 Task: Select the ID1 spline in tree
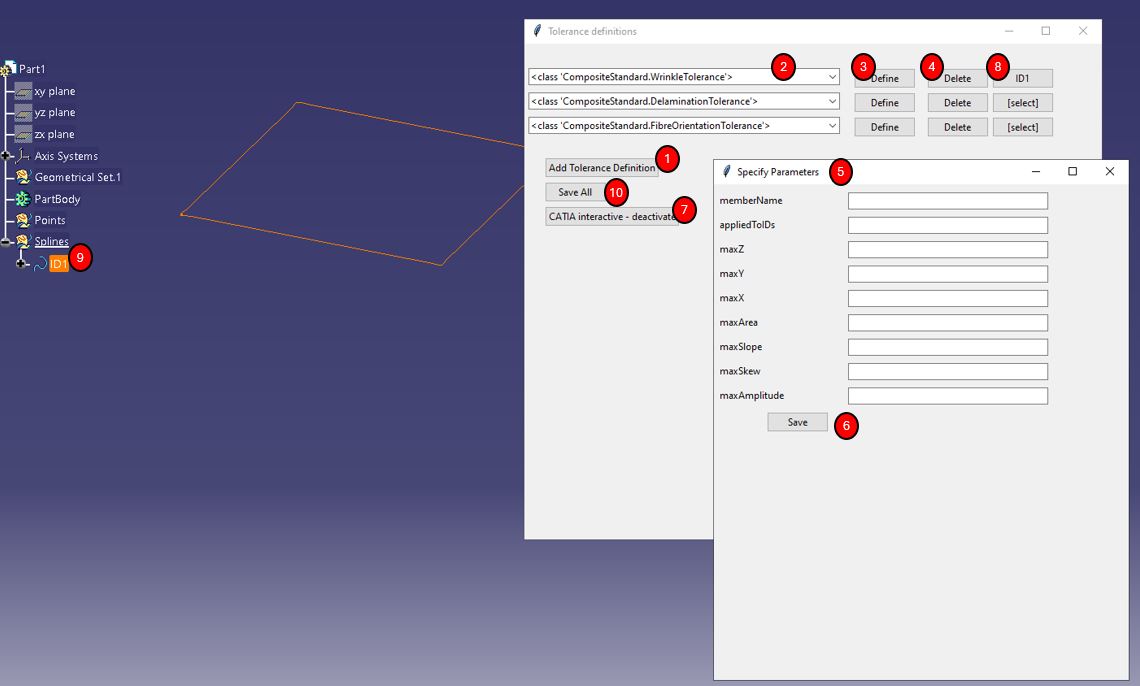tap(58, 263)
